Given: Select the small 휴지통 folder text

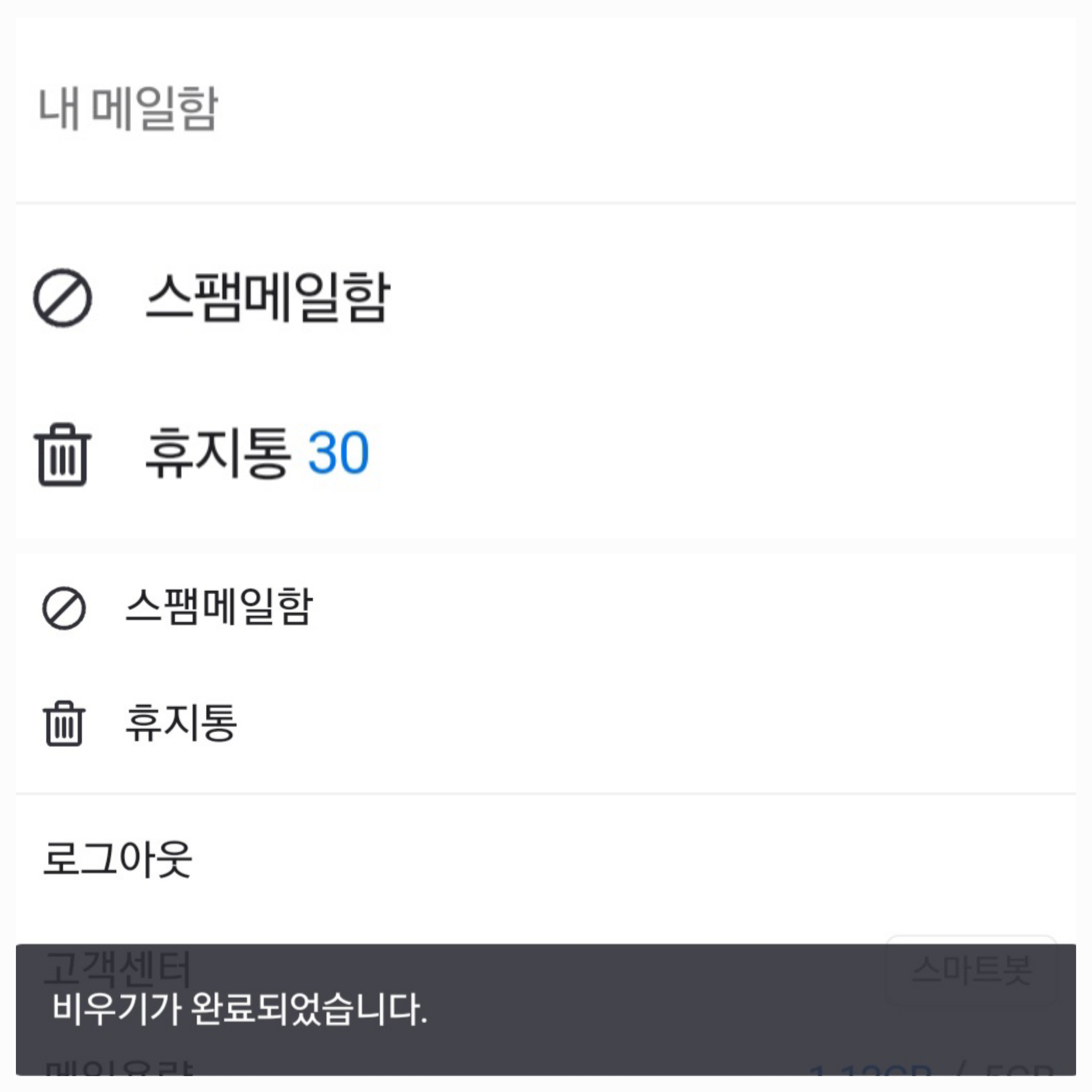Looking at the screenshot, I should (181, 723).
